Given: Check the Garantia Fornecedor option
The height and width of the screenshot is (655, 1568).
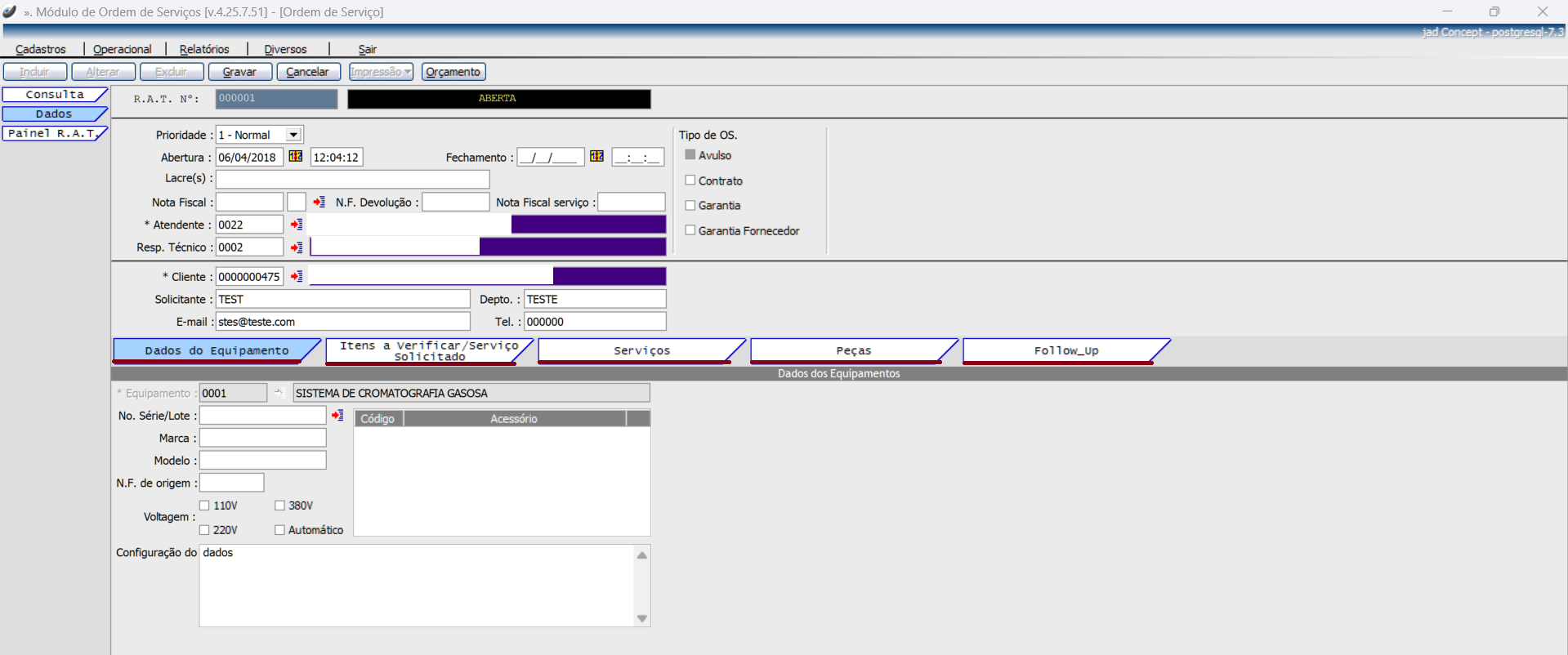Looking at the screenshot, I should tap(690, 230).
